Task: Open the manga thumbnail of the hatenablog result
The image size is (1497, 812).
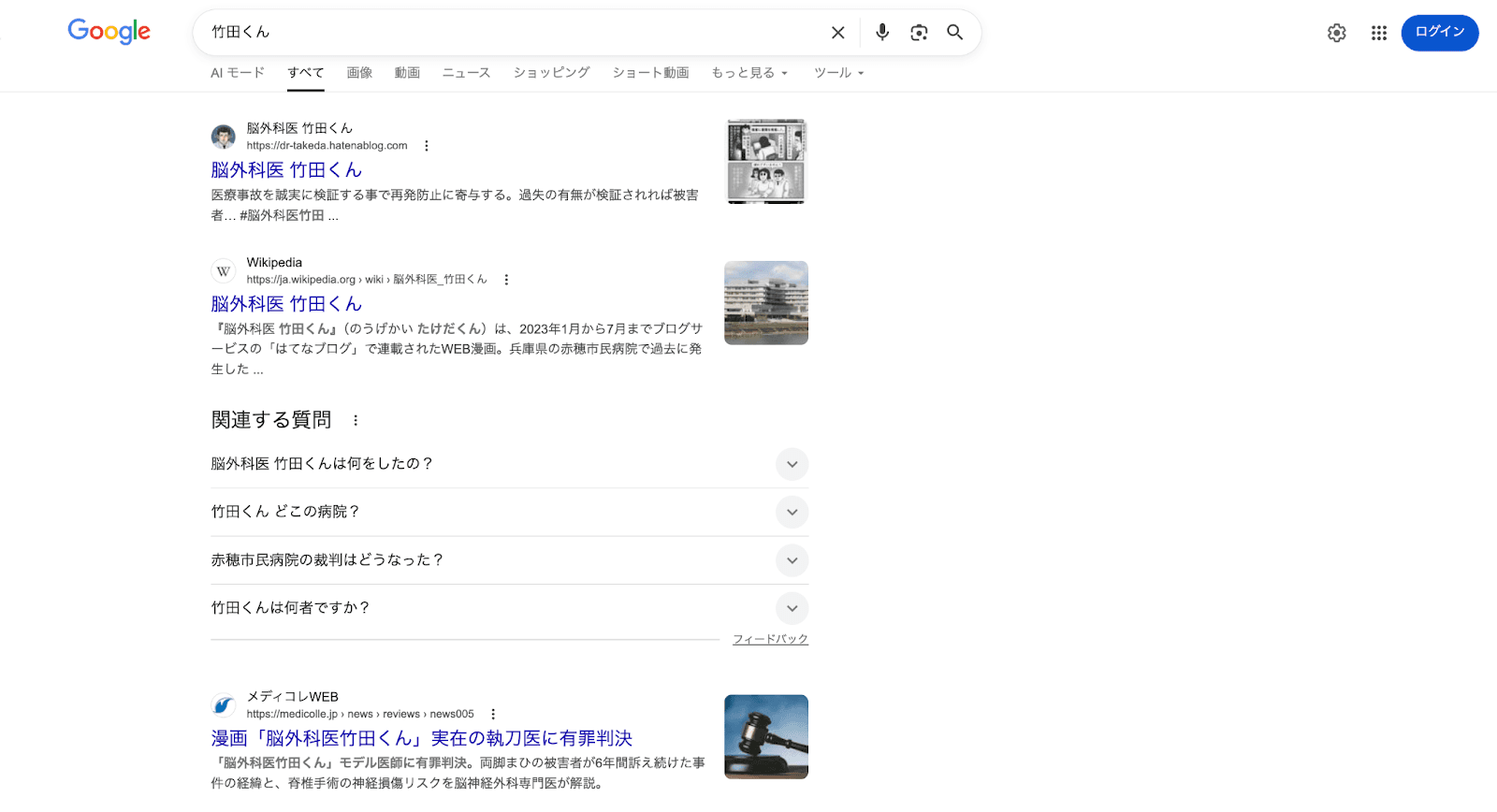Action: click(766, 161)
